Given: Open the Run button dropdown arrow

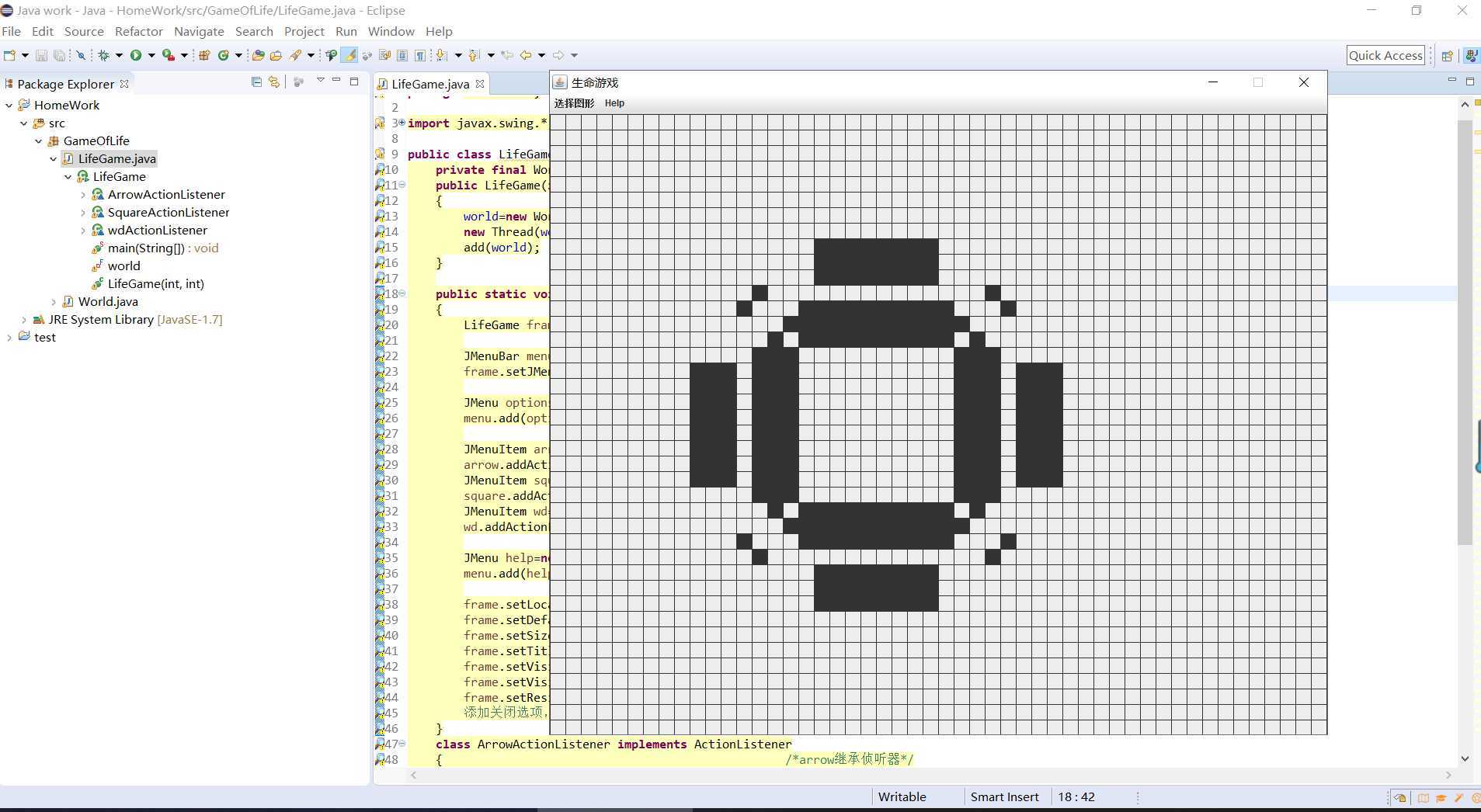Looking at the screenshot, I should click(x=151, y=55).
